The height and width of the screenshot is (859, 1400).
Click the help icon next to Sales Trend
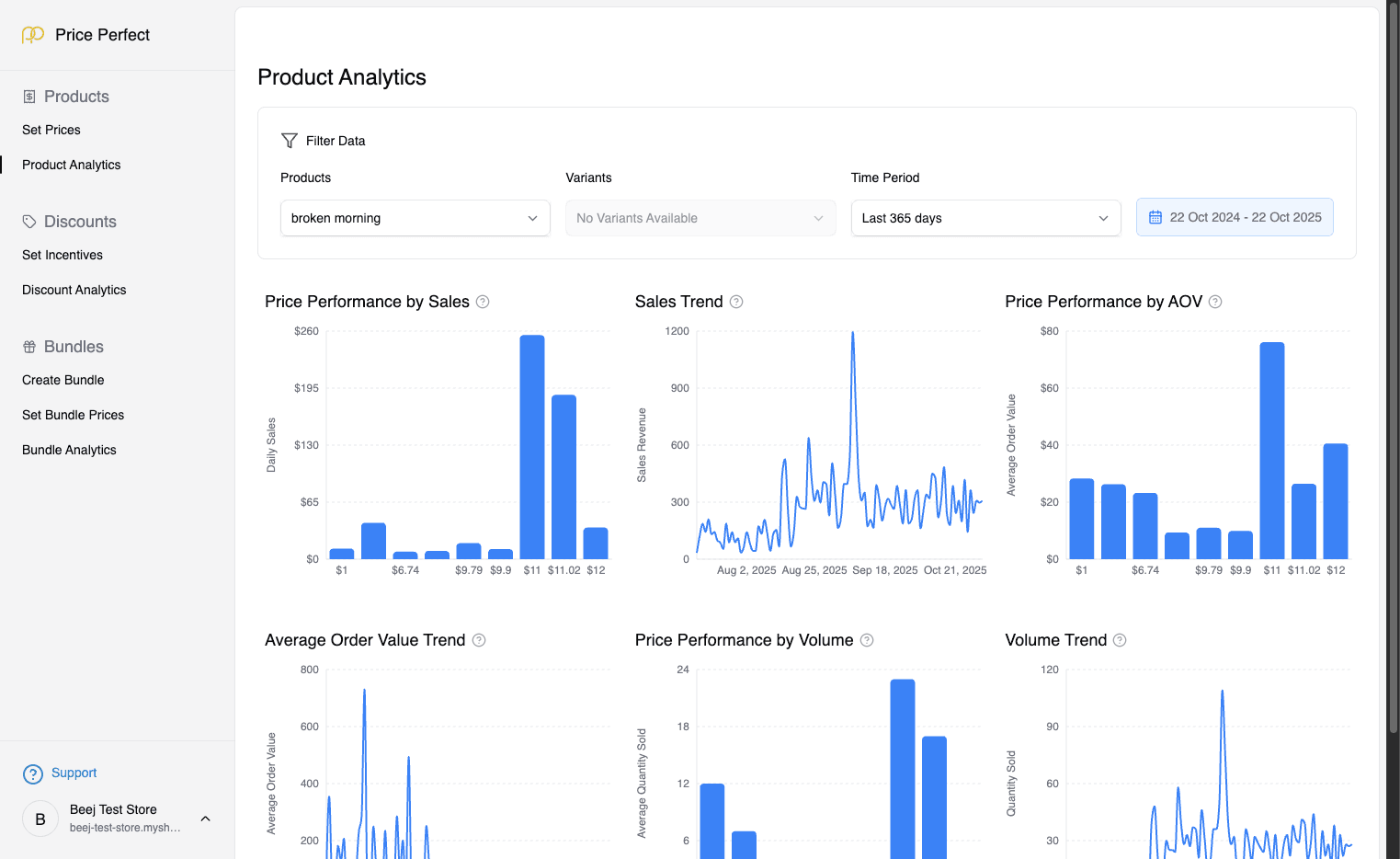pos(735,302)
